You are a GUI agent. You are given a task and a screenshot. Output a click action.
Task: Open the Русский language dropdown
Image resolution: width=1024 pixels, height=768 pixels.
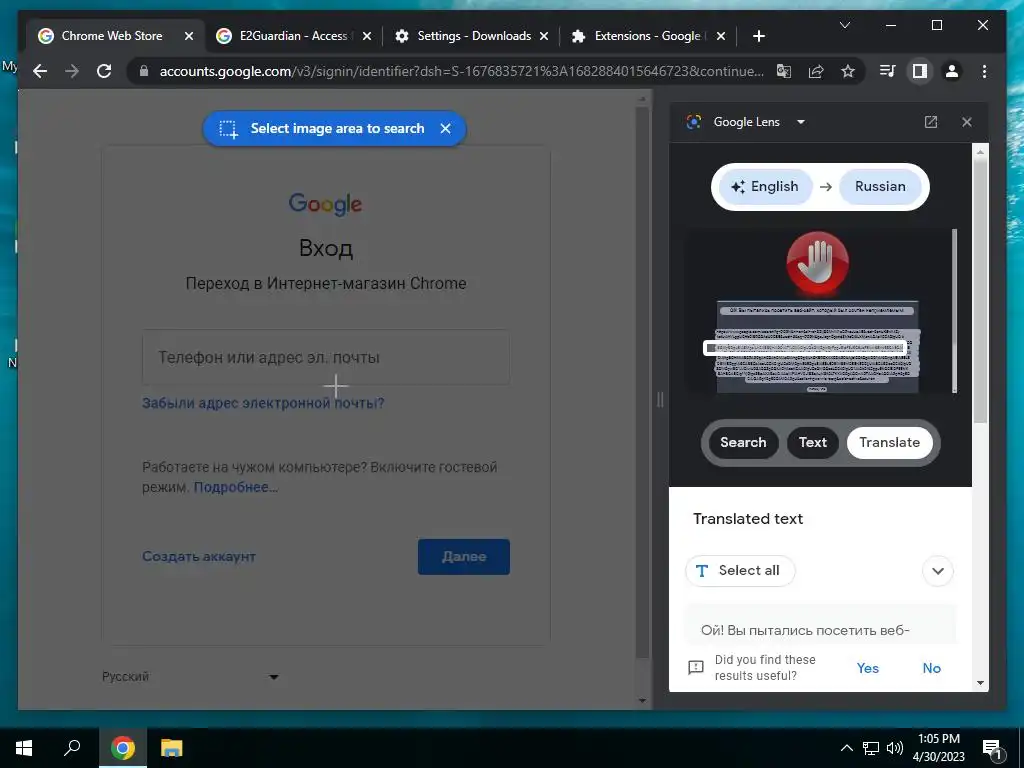click(x=190, y=677)
